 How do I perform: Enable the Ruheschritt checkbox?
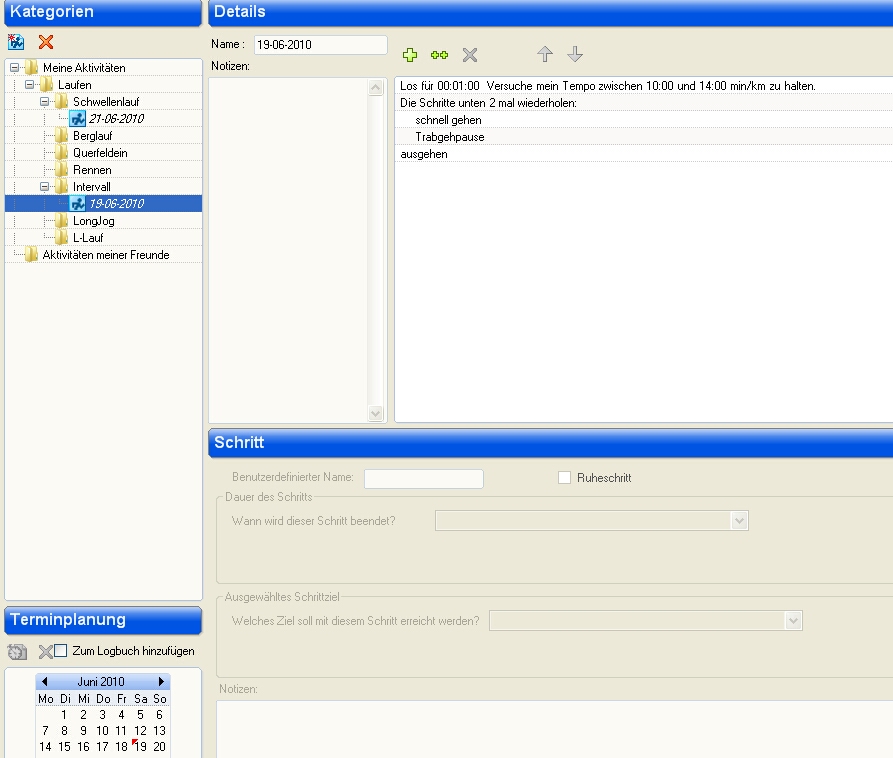[x=564, y=478]
